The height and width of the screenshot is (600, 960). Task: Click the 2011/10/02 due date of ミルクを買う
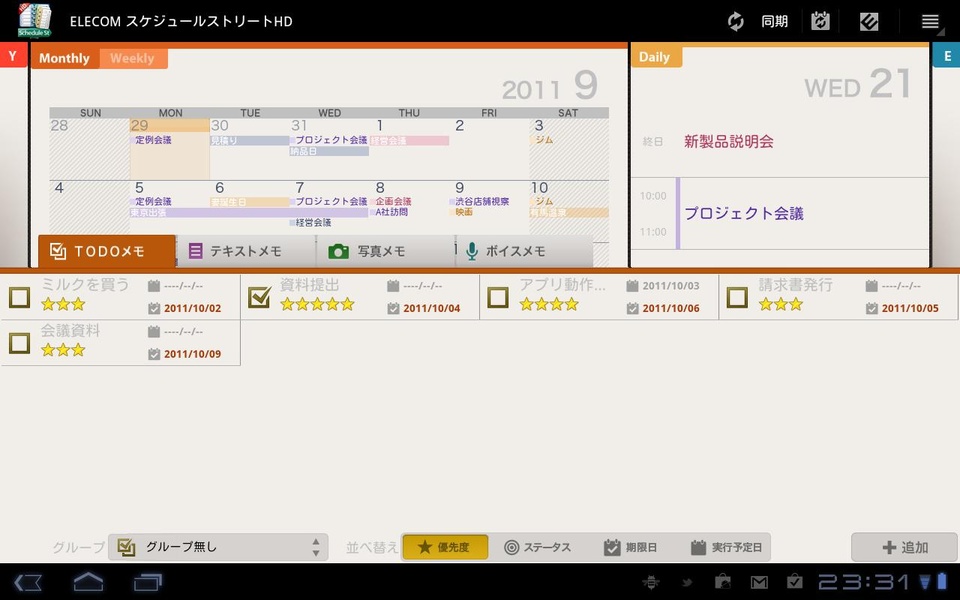pos(192,308)
